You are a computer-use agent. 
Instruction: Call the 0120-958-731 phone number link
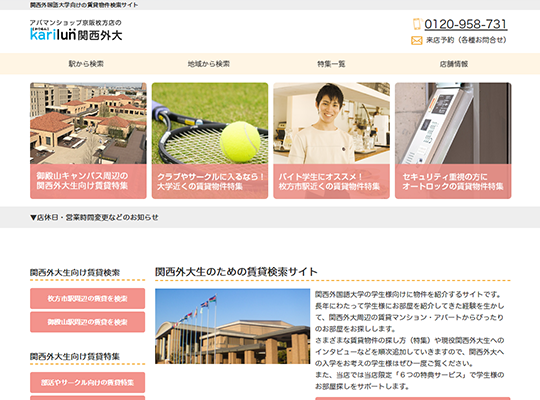tap(465, 24)
